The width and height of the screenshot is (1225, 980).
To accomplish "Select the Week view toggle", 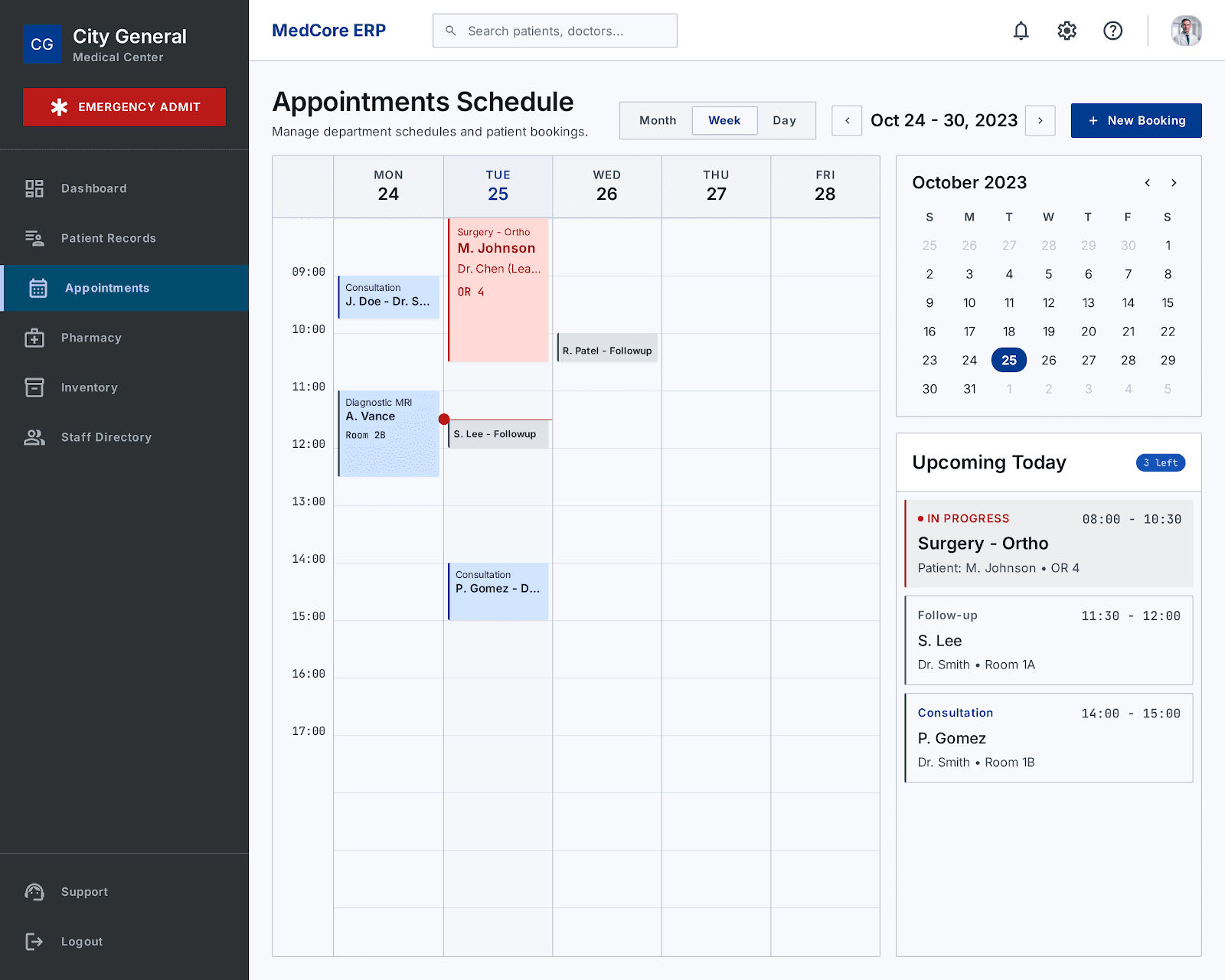I will 724,121.
